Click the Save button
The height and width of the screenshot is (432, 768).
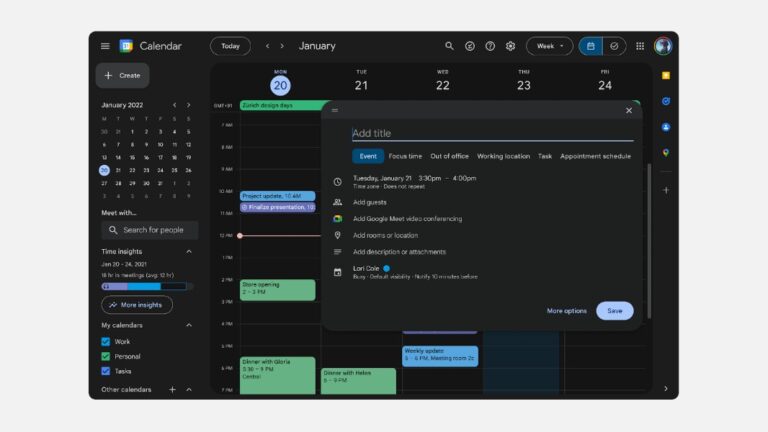[x=614, y=311]
